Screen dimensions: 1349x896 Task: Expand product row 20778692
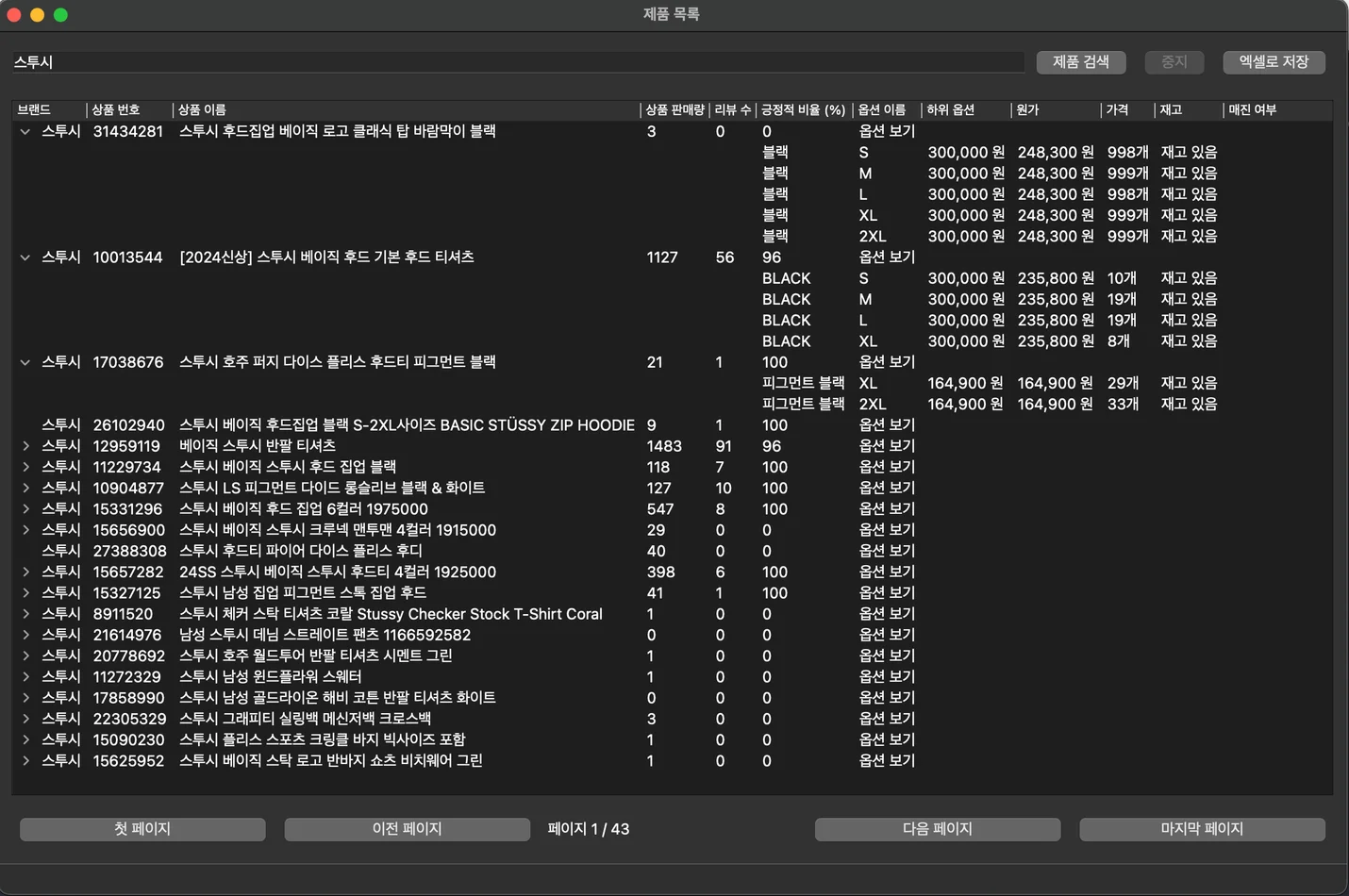pos(25,655)
